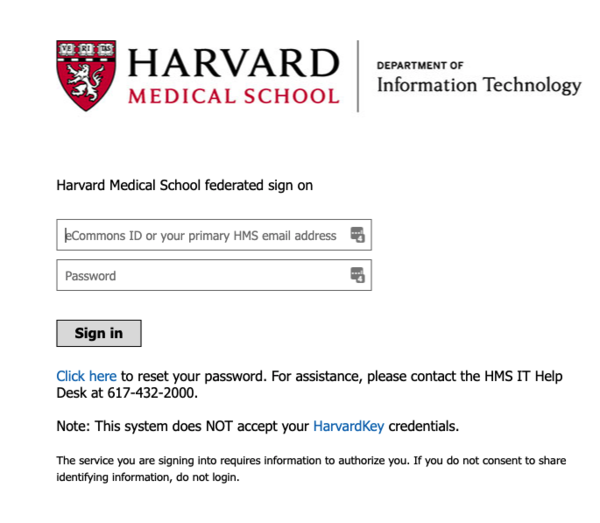
Task: Click the word 'credentials' after HarvardKey
Action: [424, 426]
